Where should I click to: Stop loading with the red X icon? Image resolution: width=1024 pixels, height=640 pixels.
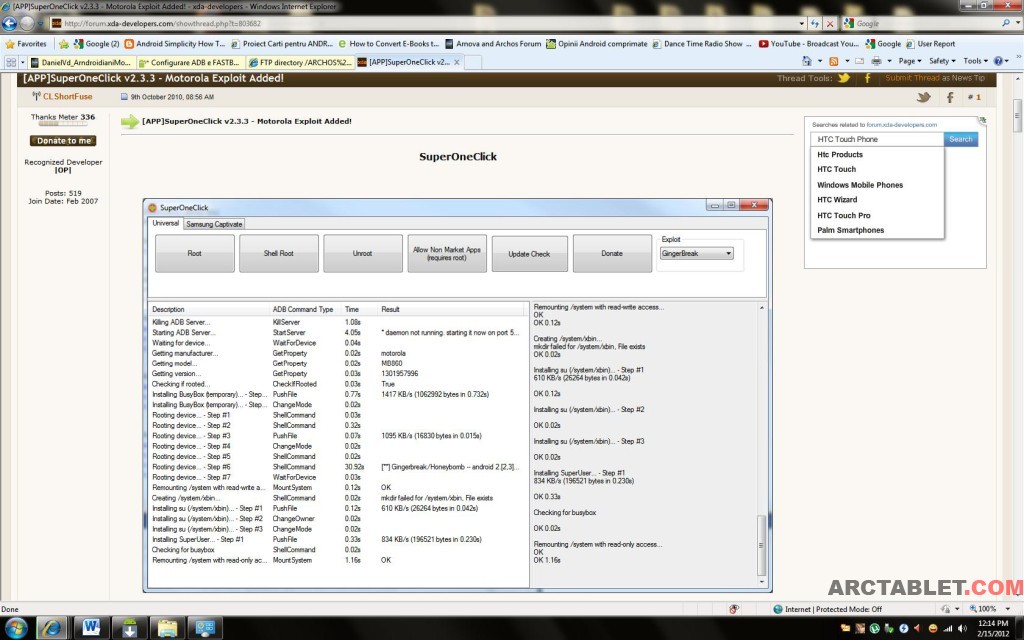click(830, 24)
